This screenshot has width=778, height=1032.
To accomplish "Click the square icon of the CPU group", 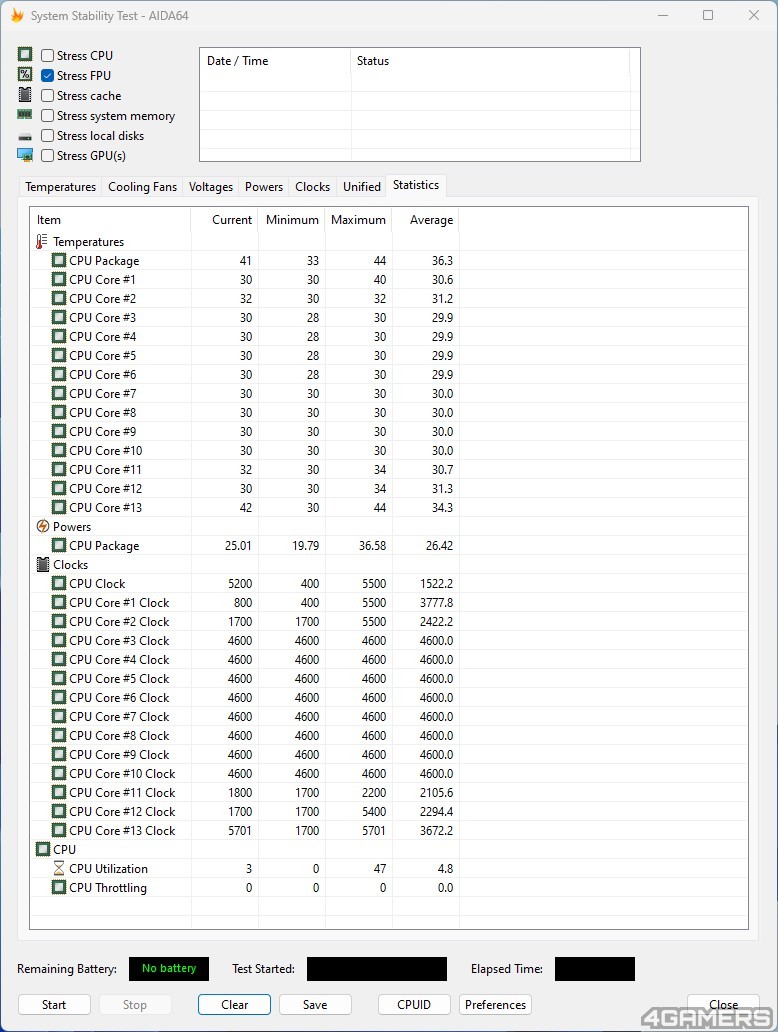I will click(x=43, y=850).
